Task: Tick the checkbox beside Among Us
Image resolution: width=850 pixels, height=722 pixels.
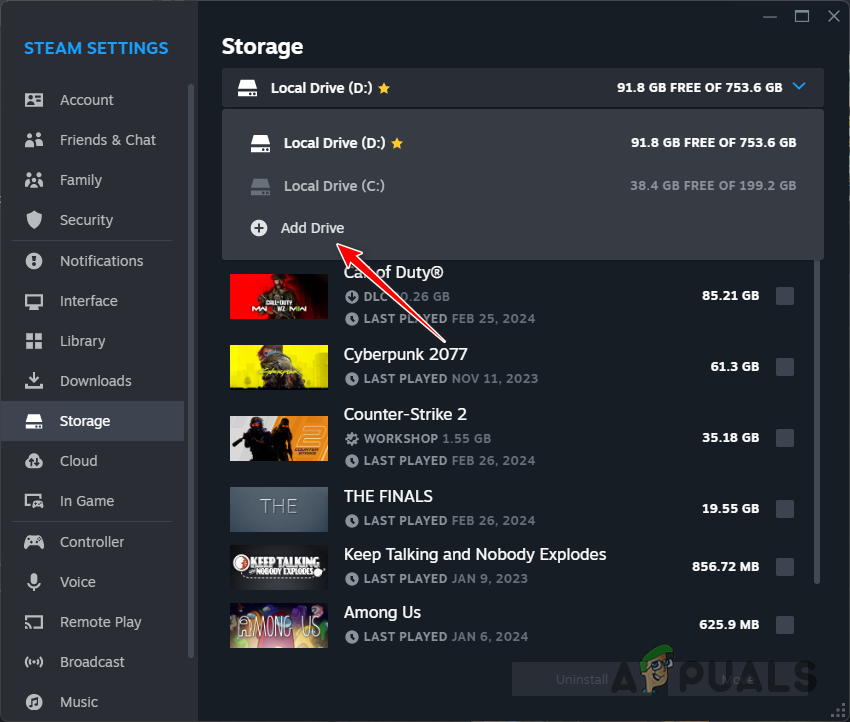Action: [x=785, y=624]
